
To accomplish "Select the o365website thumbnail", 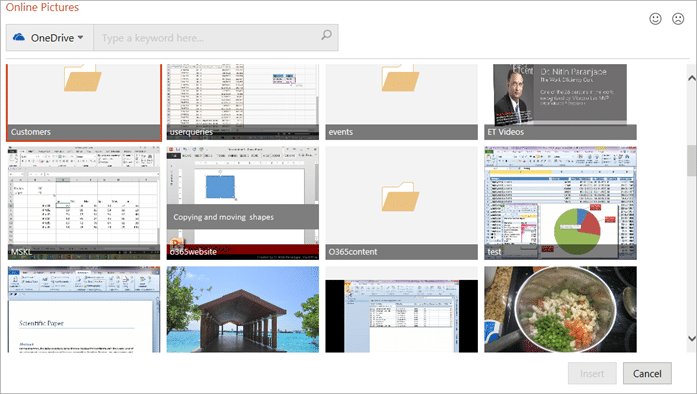I will pos(243,203).
